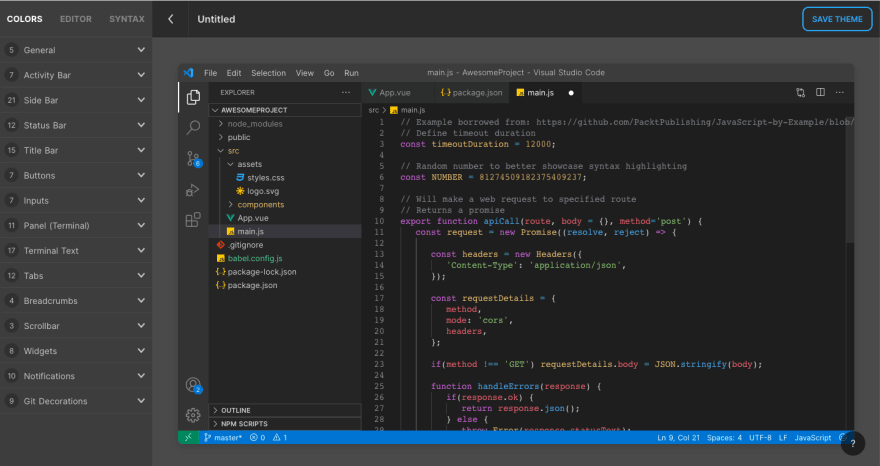The width and height of the screenshot is (880, 466).
Task: Click the back arrow next to Untitled
Action: (x=171, y=19)
